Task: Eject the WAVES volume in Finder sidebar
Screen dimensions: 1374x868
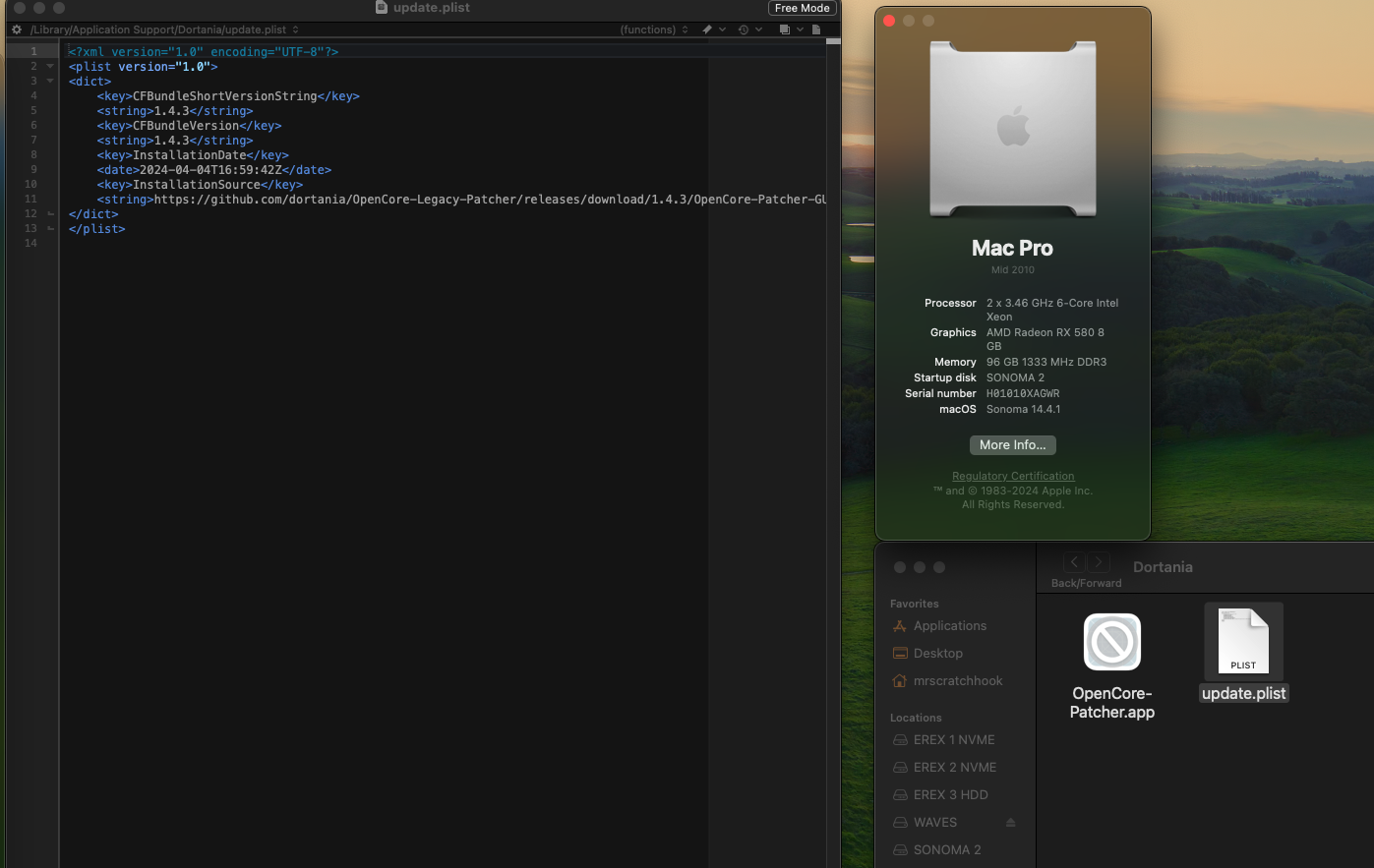Action: (1010, 822)
